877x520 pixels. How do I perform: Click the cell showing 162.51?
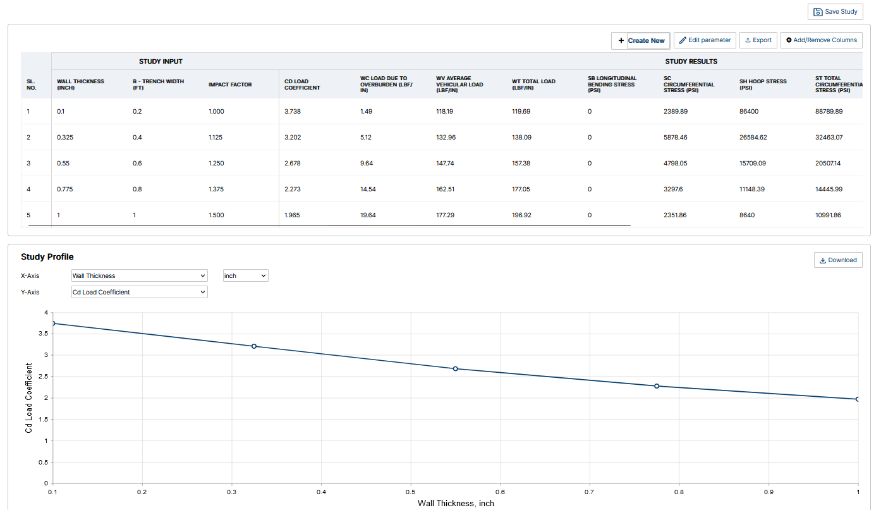point(445,189)
